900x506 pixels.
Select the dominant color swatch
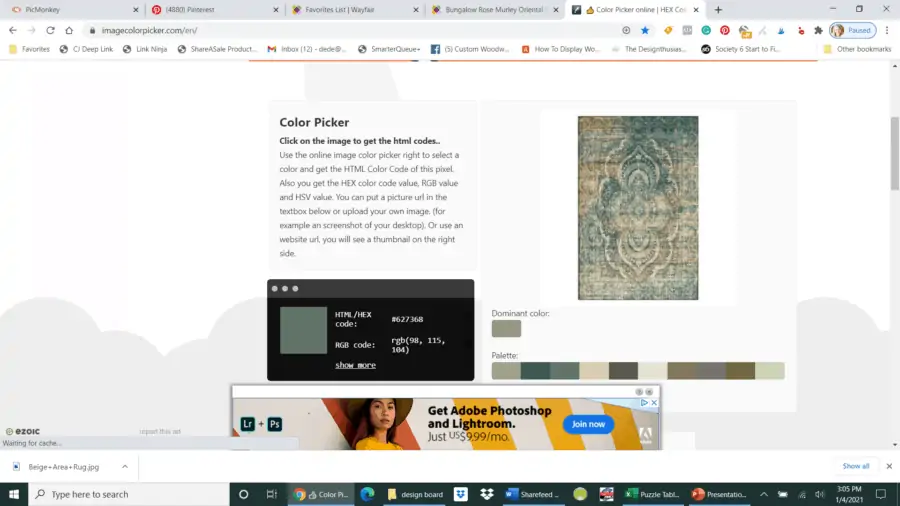pyautogui.click(x=506, y=328)
